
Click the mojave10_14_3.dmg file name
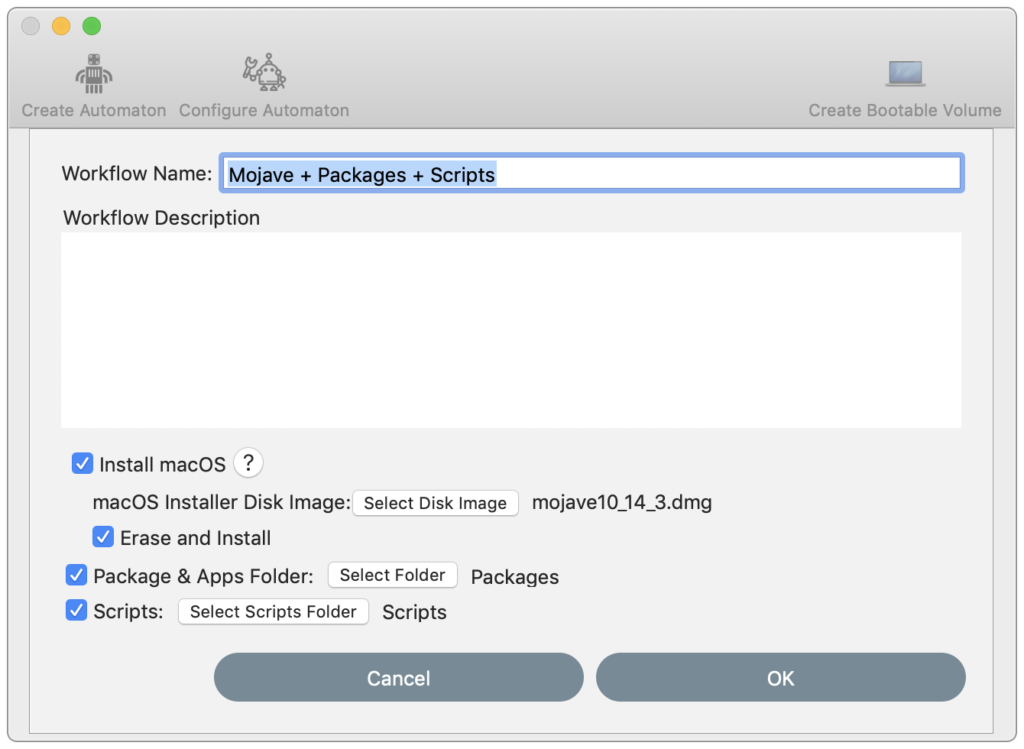coord(622,503)
